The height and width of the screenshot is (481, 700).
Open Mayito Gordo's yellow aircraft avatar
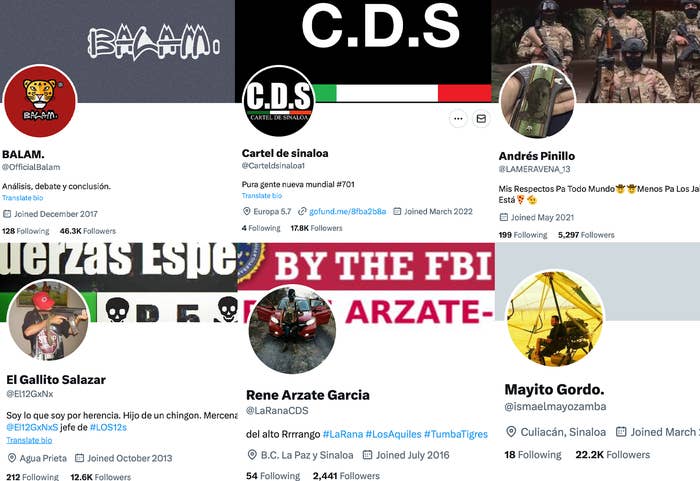coord(555,318)
